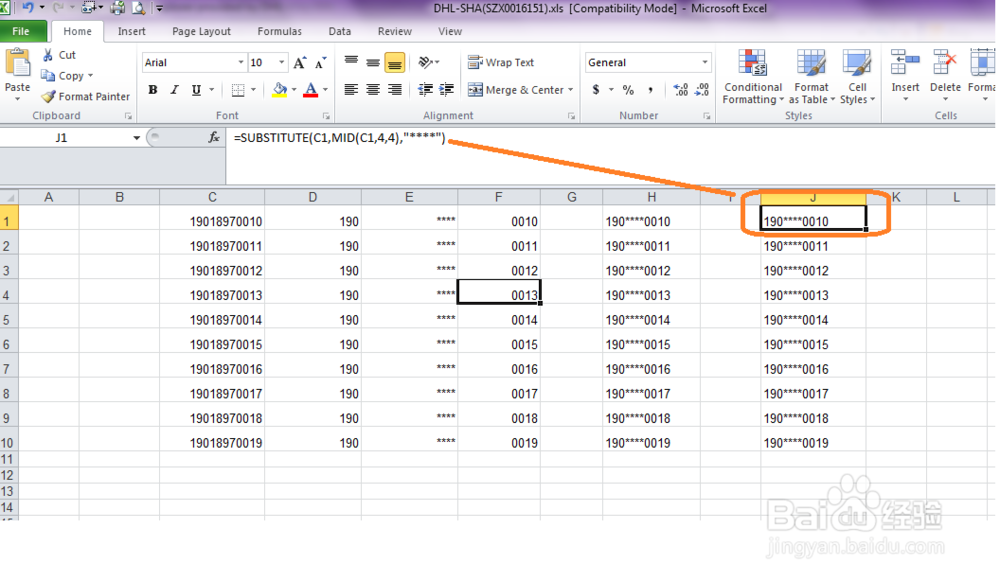
Task: Open the General number format dropdown
Action: (x=705, y=63)
